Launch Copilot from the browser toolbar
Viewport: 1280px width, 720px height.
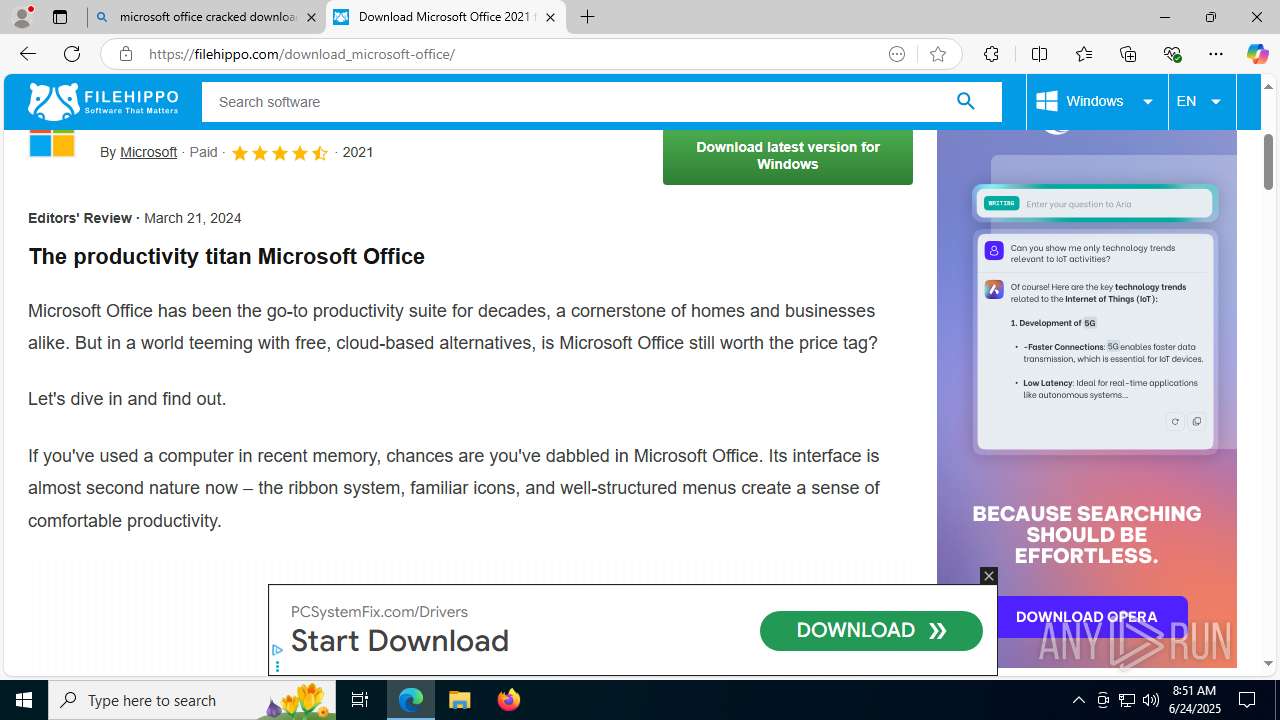pyautogui.click(x=1257, y=54)
